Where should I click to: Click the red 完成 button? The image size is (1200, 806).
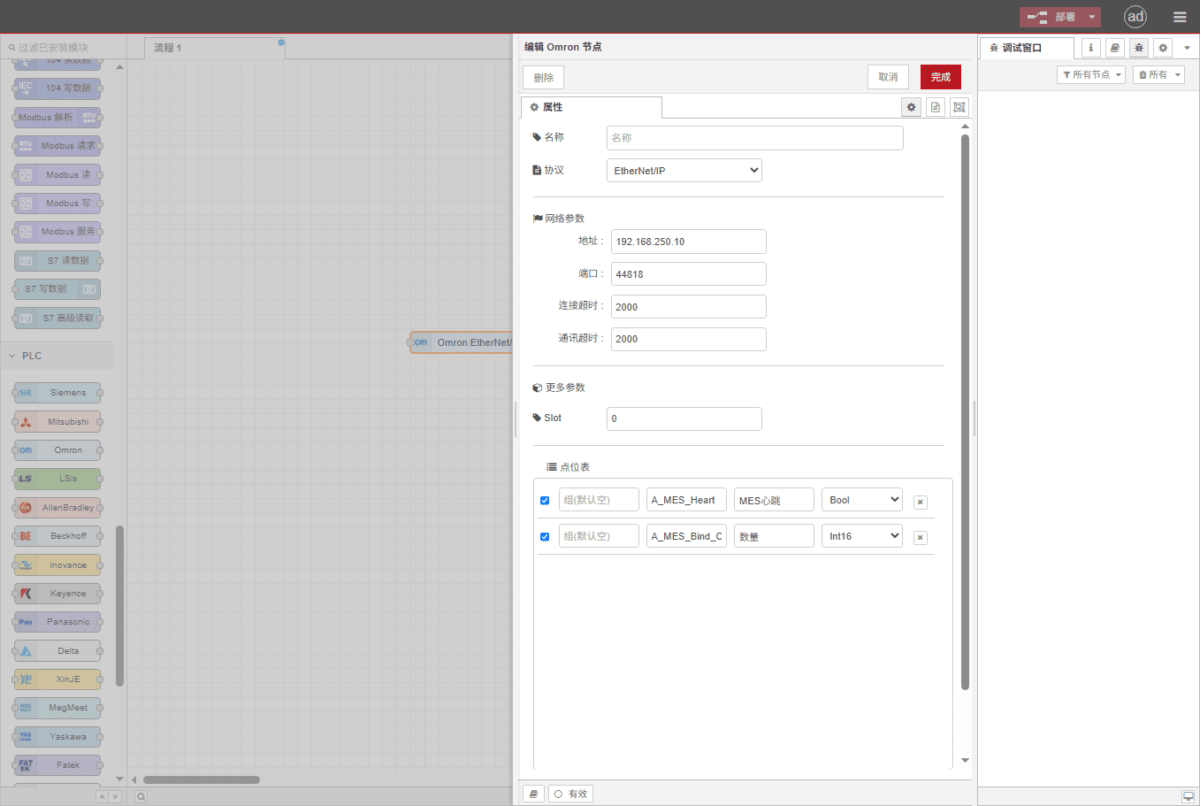pos(940,77)
